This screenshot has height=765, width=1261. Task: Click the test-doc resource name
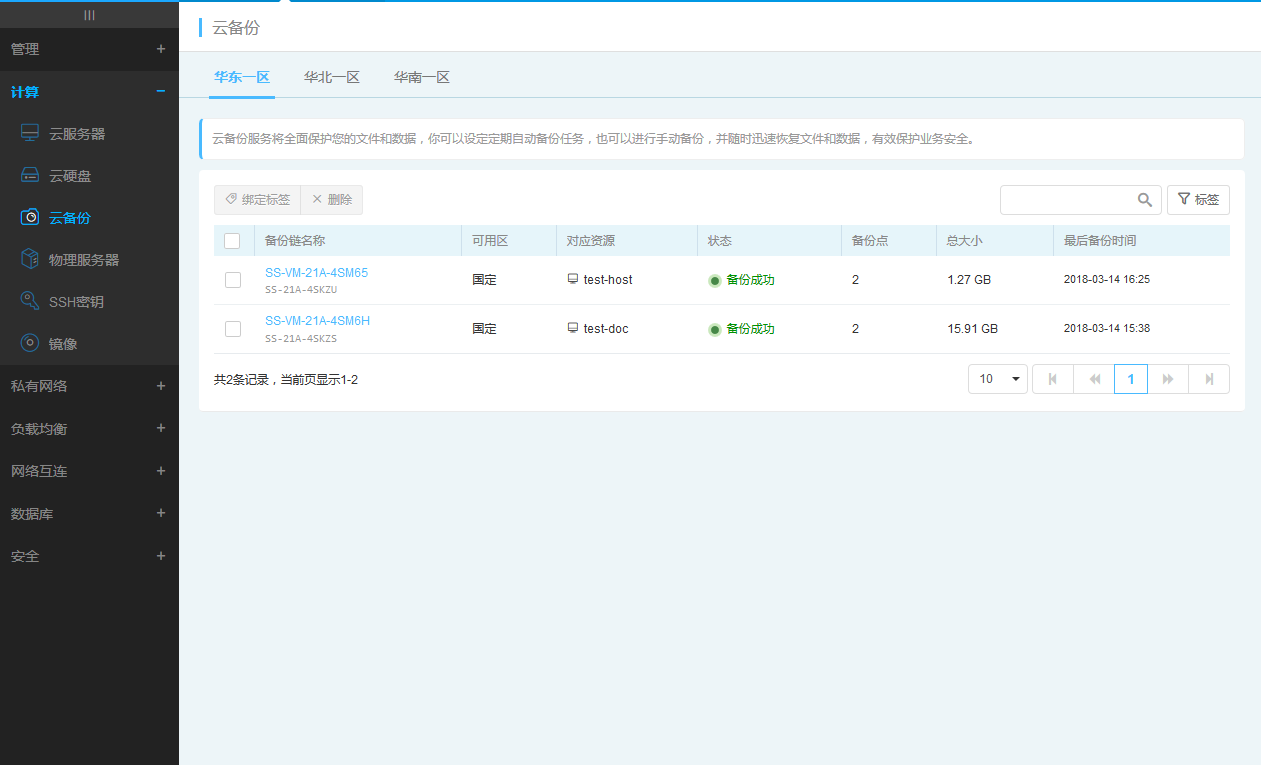(606, 329)
